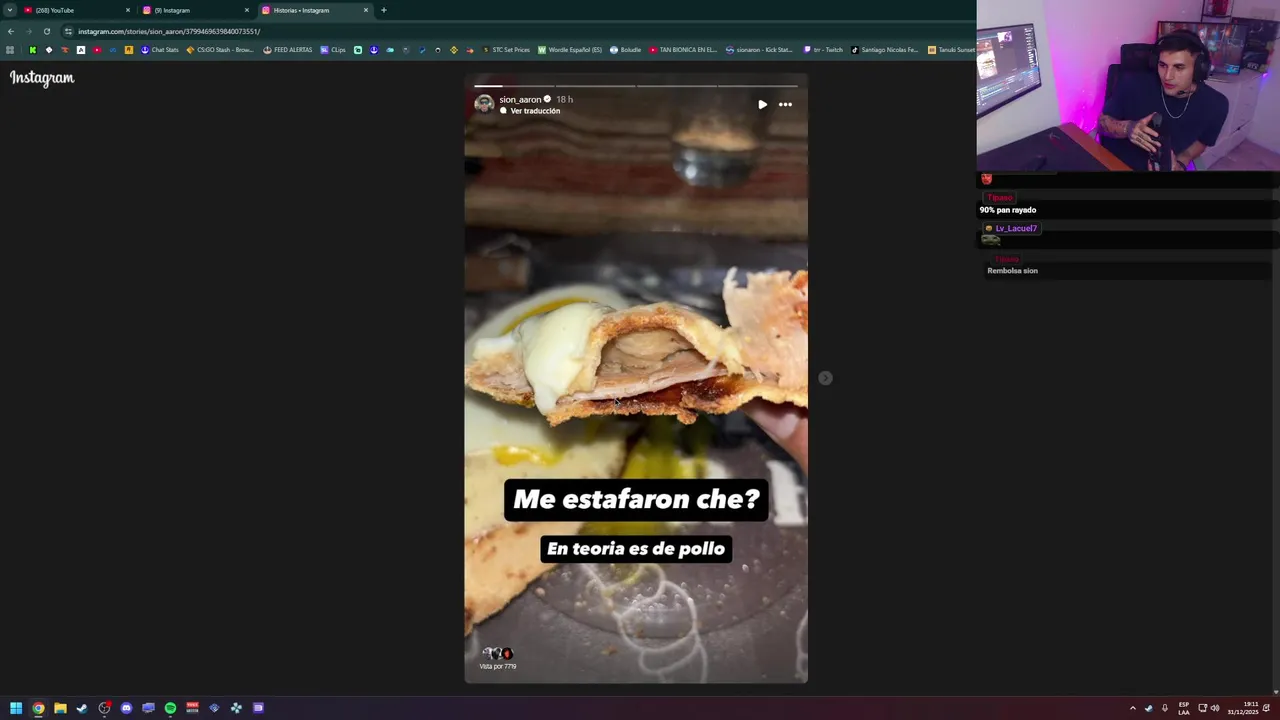Open the ESP LAA language switcher

(x=1184, y=708)
